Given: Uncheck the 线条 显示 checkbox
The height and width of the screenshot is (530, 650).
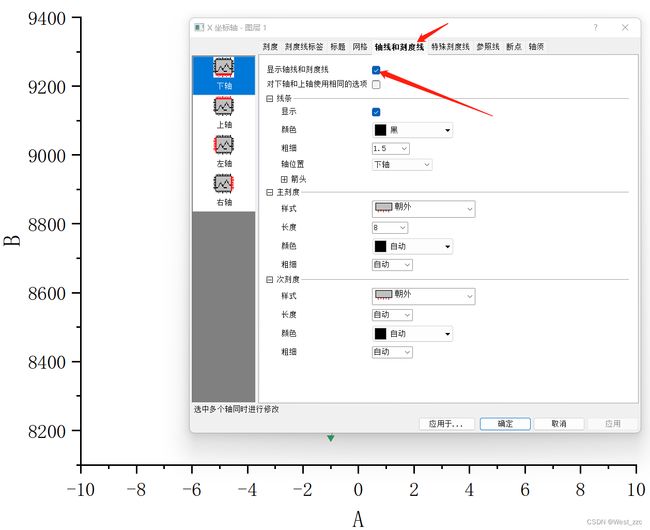Looking at the screenshot, I should click(x=376, y=112).
